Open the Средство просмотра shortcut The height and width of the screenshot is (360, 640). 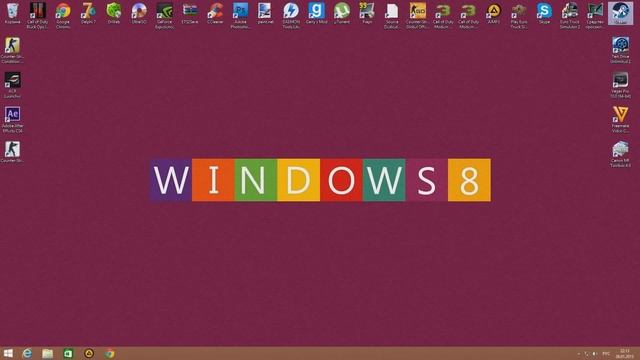click(595, 16)
